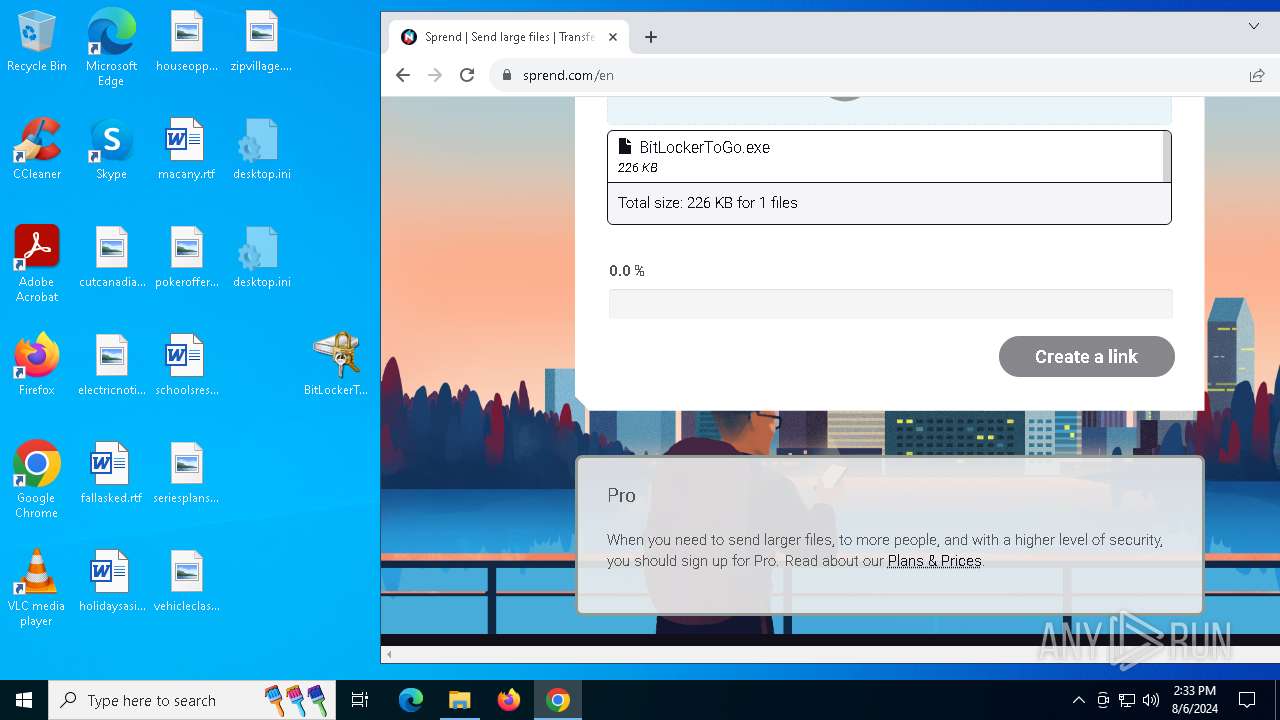
Task: Select fallasked.rtf document on desktop
Action: pyautogui.click(x=111, y=473)
